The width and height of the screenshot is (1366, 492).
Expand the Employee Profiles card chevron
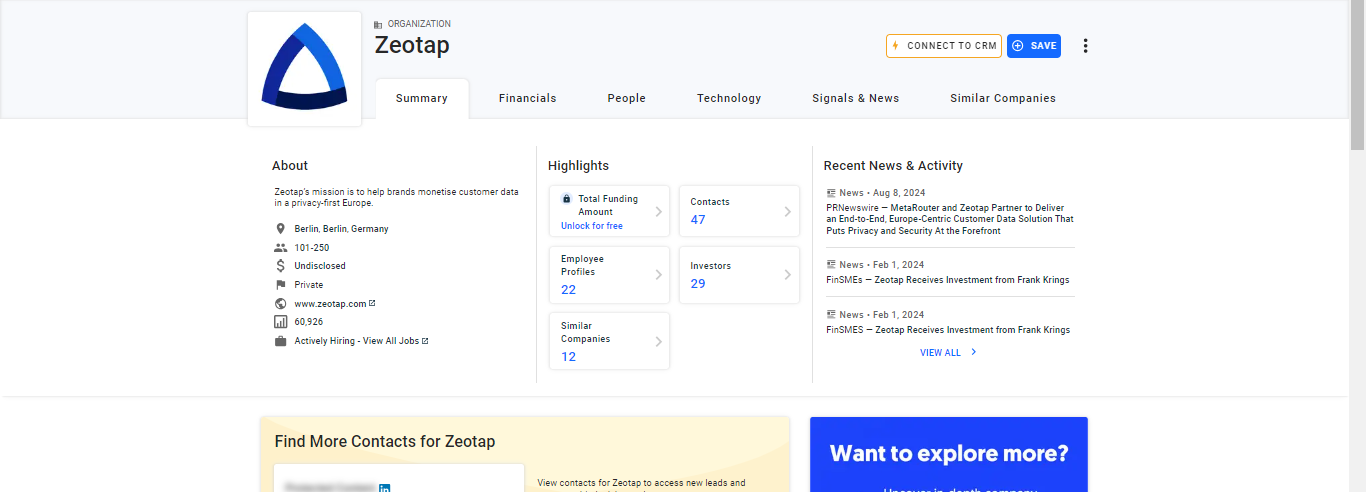658,275
